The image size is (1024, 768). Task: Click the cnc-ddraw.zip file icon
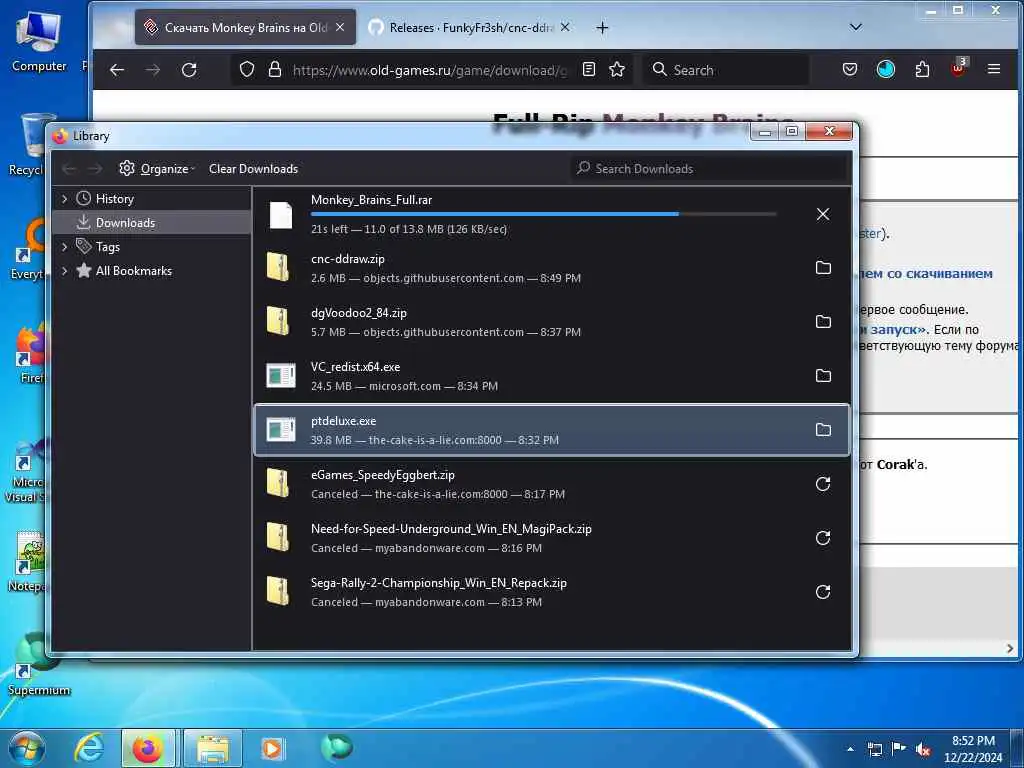click(x=280, y=268)
